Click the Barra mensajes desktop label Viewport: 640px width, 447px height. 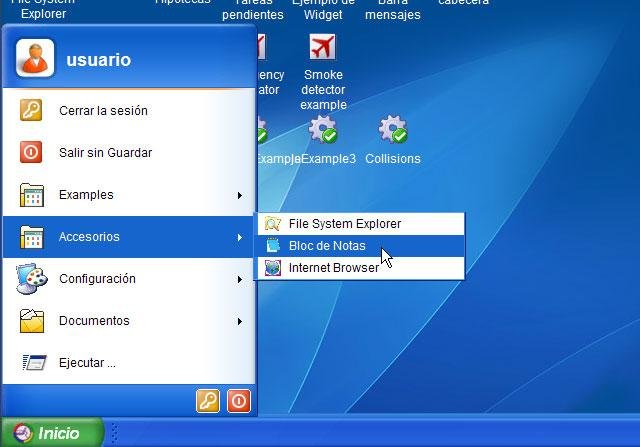click(x=393, y=9)
